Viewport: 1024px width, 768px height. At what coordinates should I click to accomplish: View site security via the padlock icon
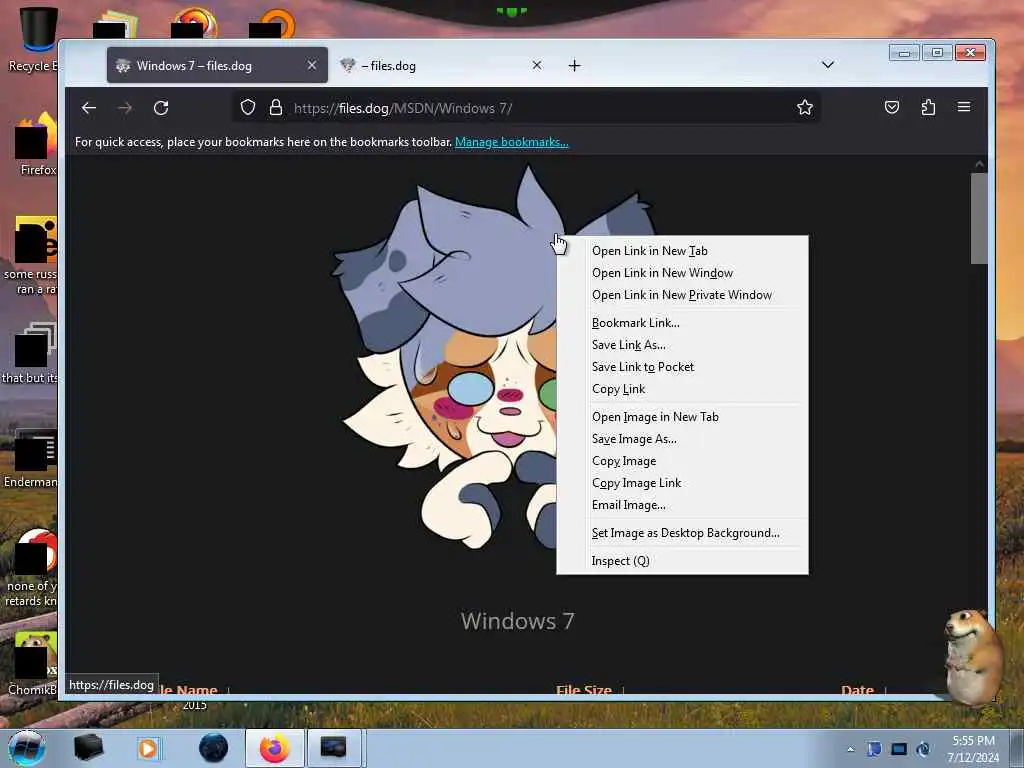click(x=276, y=107)
